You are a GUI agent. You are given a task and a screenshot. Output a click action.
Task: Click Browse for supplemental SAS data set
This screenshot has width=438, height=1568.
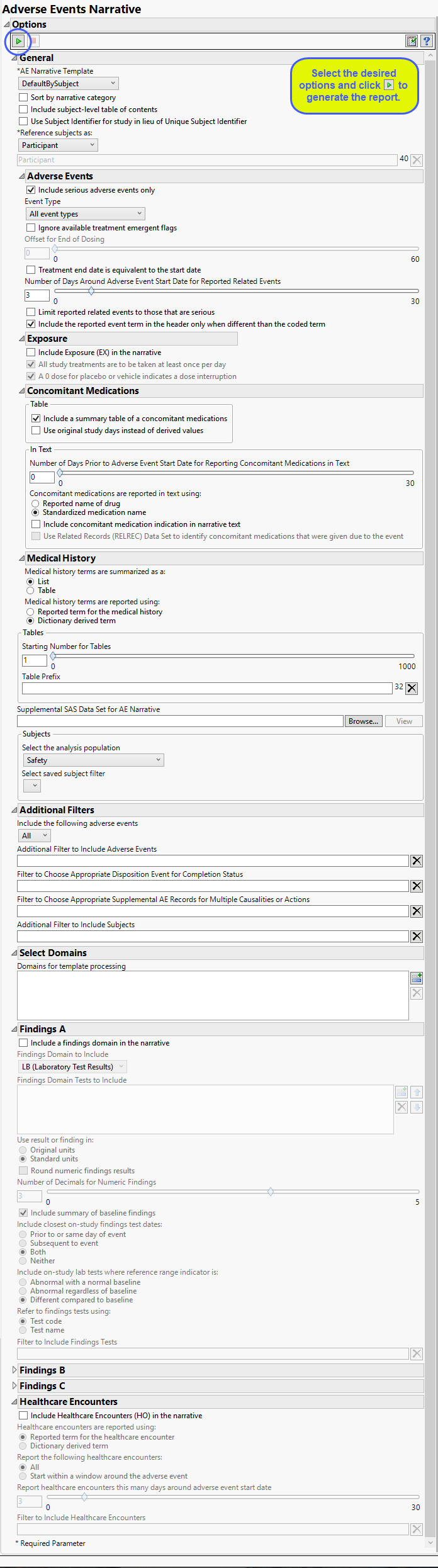point(363,721)
